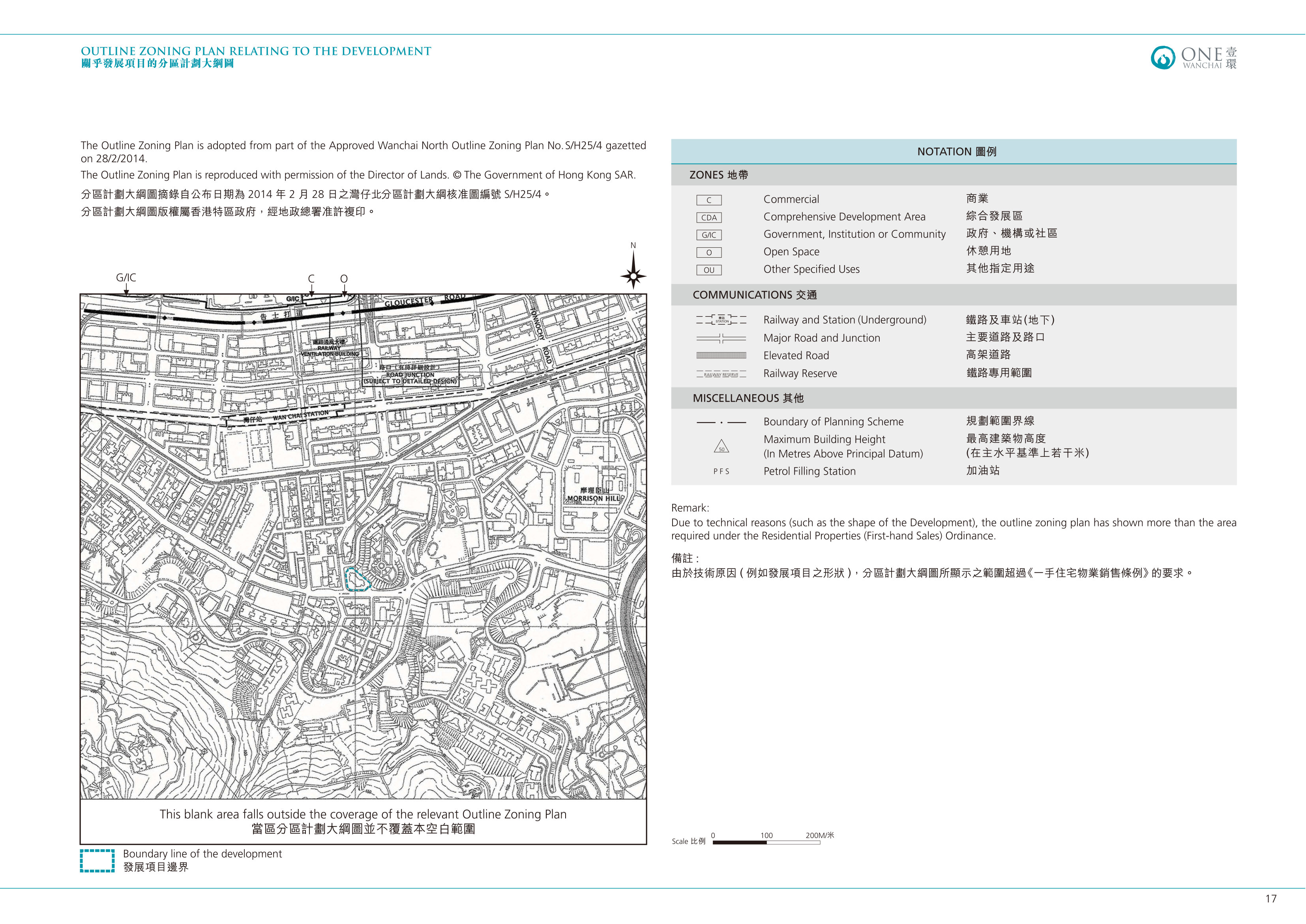Click the Elevated Road legend symbol
This screenshot has width=1306, height=924.
[x=721, y=355]
